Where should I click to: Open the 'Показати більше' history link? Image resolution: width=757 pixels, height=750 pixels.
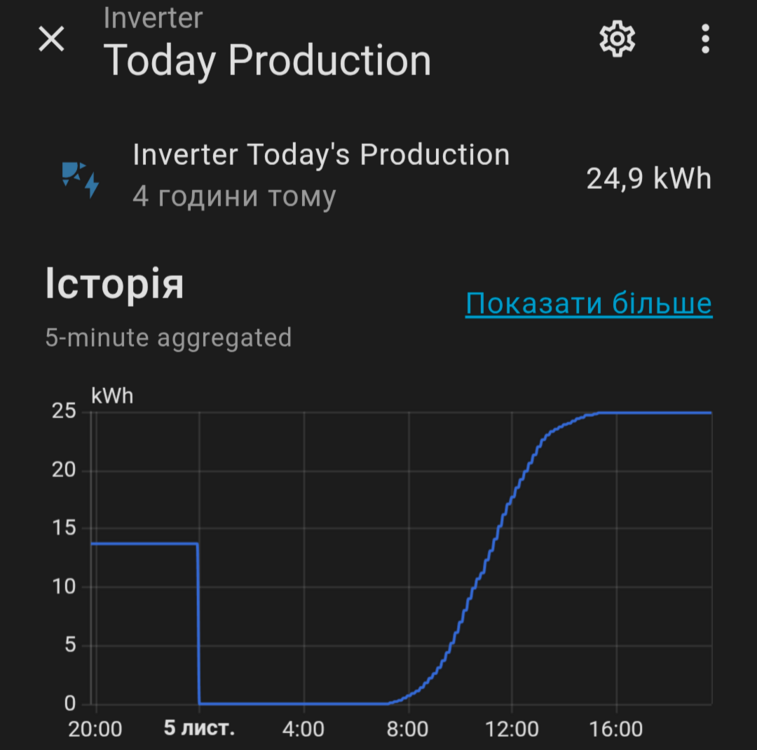tap(588, 304)
